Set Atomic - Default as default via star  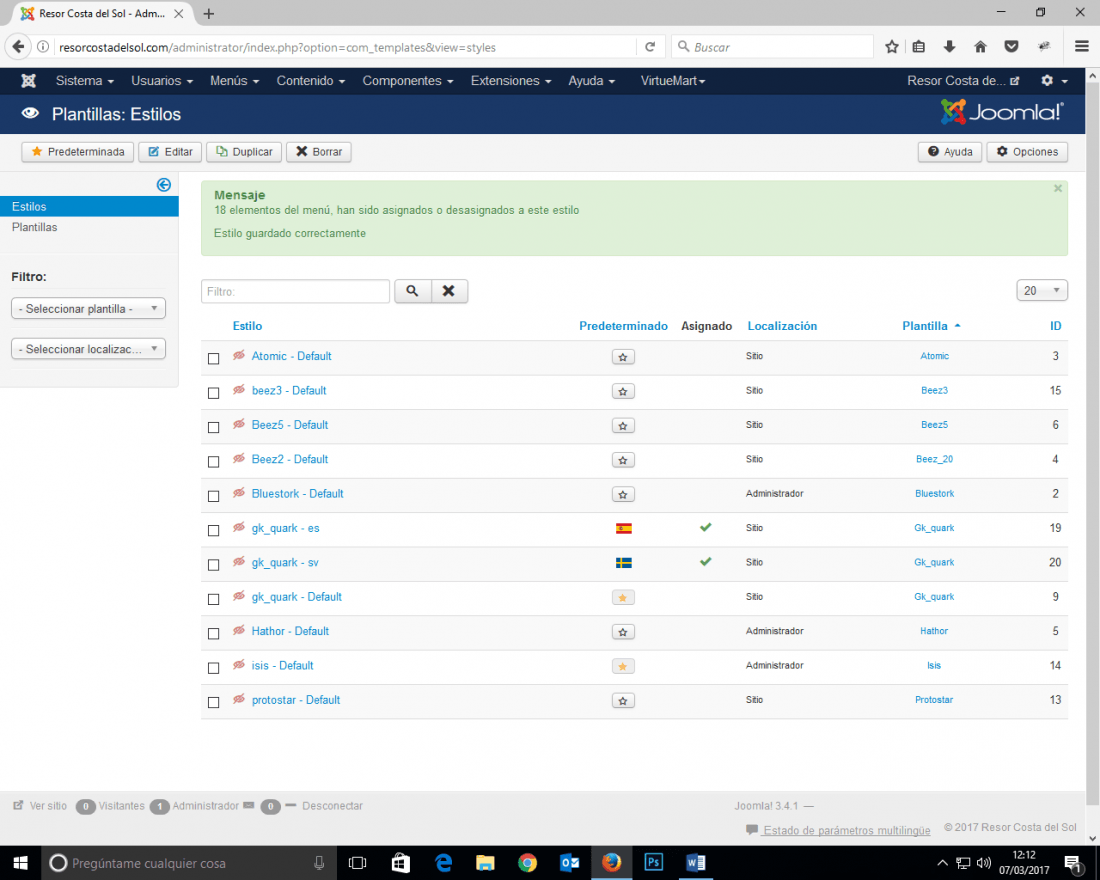click(623, 356)
